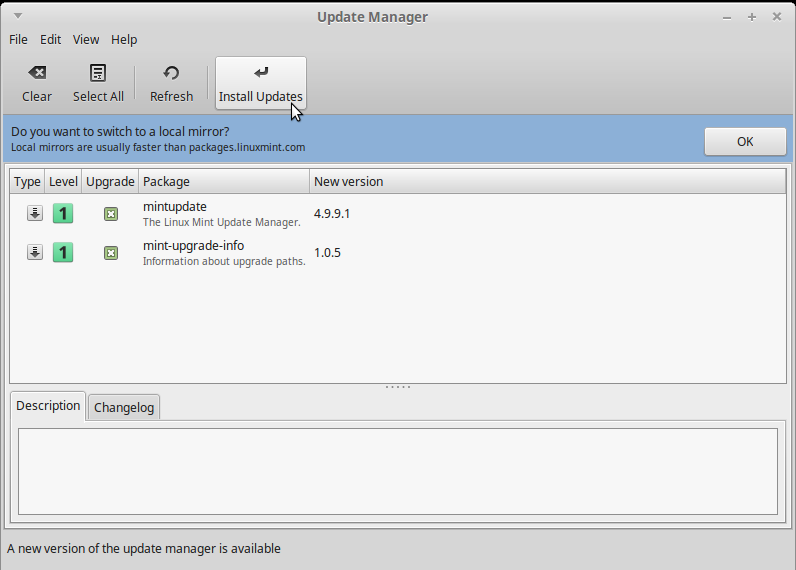This screenshot has width=796, height=570.
Task: Maximize the Update Manager window
Action: [752, 17]
